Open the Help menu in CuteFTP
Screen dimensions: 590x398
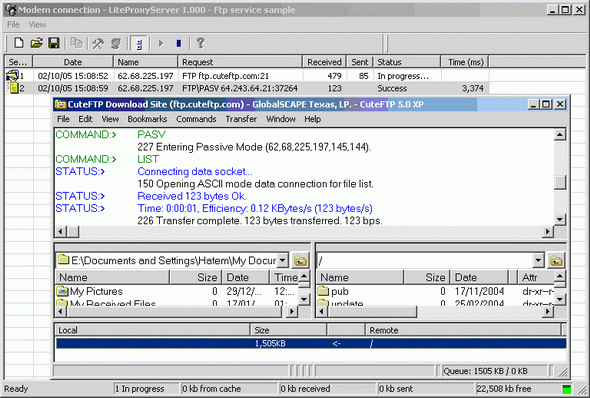coord(313,119)
